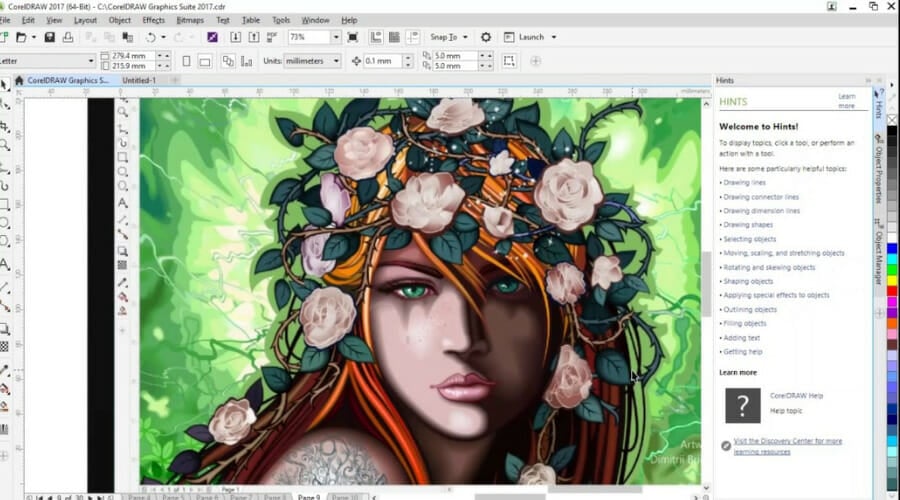This screenshot has width=900, height=500.
Task: Set page orientation to Landscape
Action: pyautogui.click(x=205, y=61)
